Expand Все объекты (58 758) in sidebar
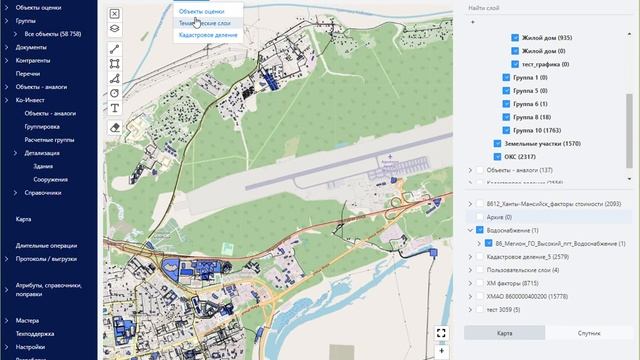 (16, 34)
